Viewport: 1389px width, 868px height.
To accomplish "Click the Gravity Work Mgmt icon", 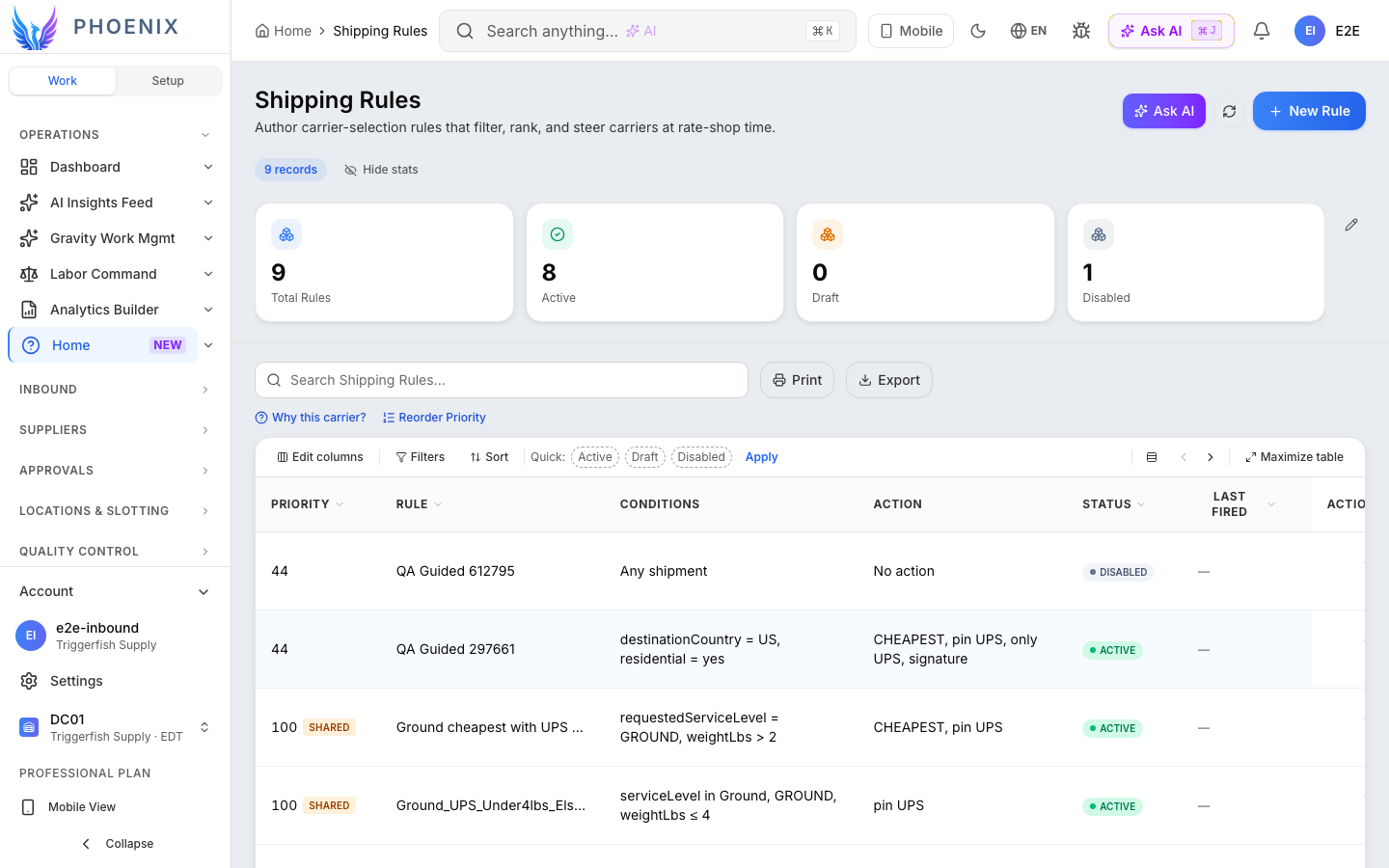I will 29,238.
